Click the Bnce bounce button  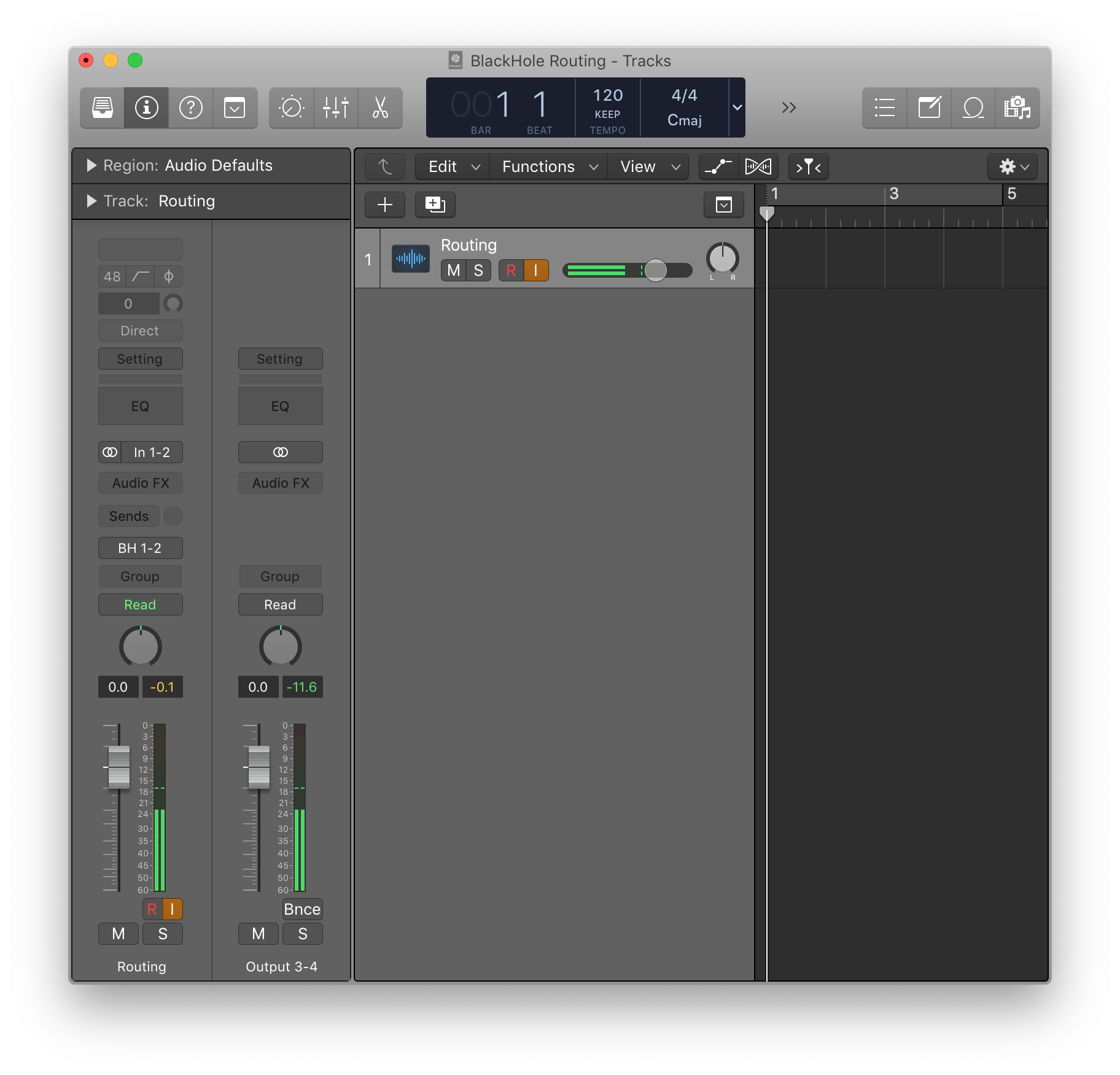pos(302,909)
